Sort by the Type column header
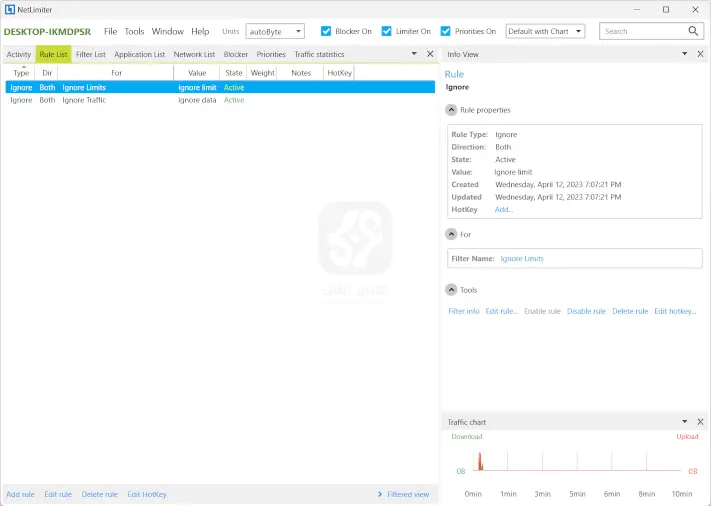 pos(21,73)
